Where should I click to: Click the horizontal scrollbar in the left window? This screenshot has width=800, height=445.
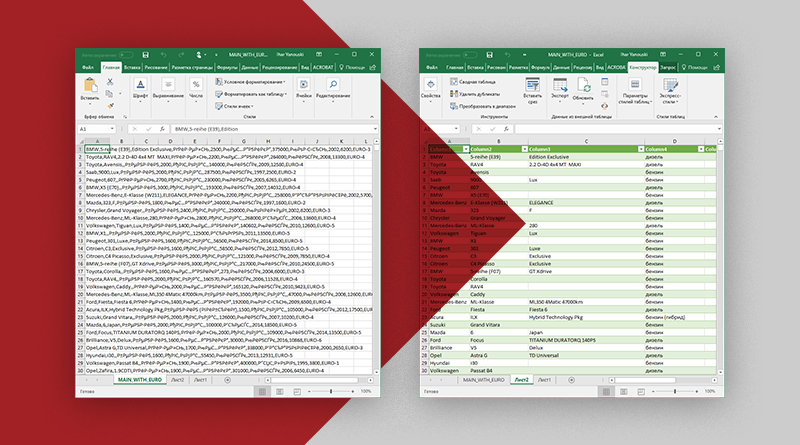click(x=318, y=380)
